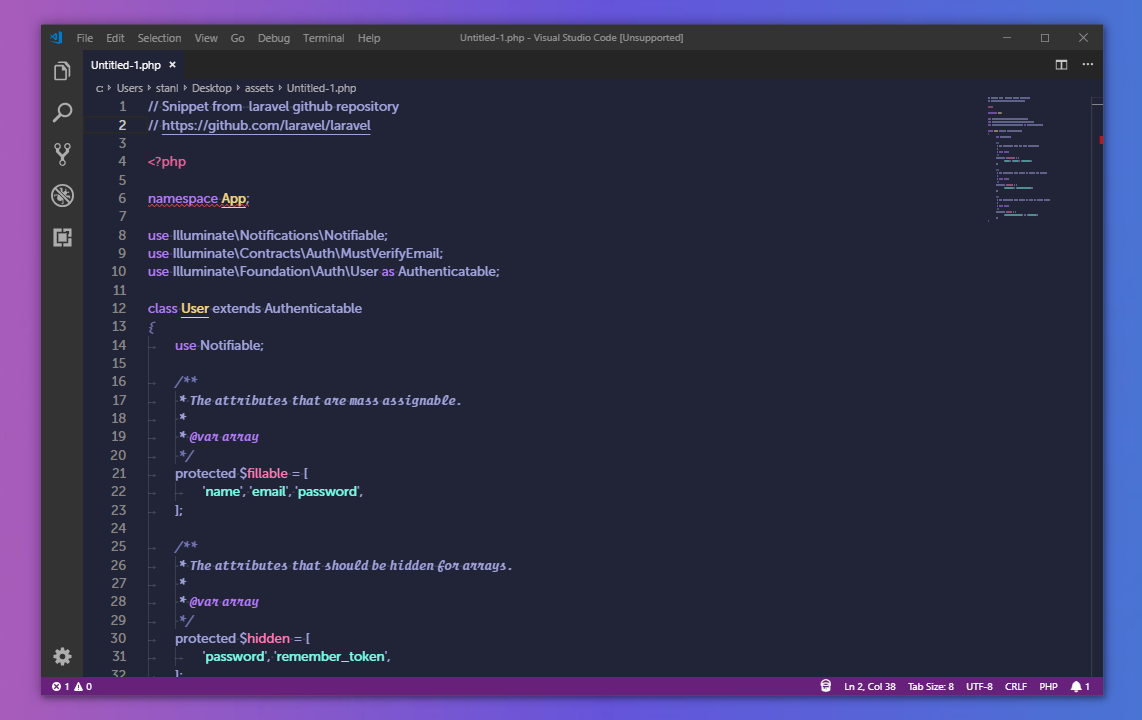This screenshot has width=1142, height=720.
Task: Click the '@var array' annotation on line 19
Action: click(x=224, y=436)
